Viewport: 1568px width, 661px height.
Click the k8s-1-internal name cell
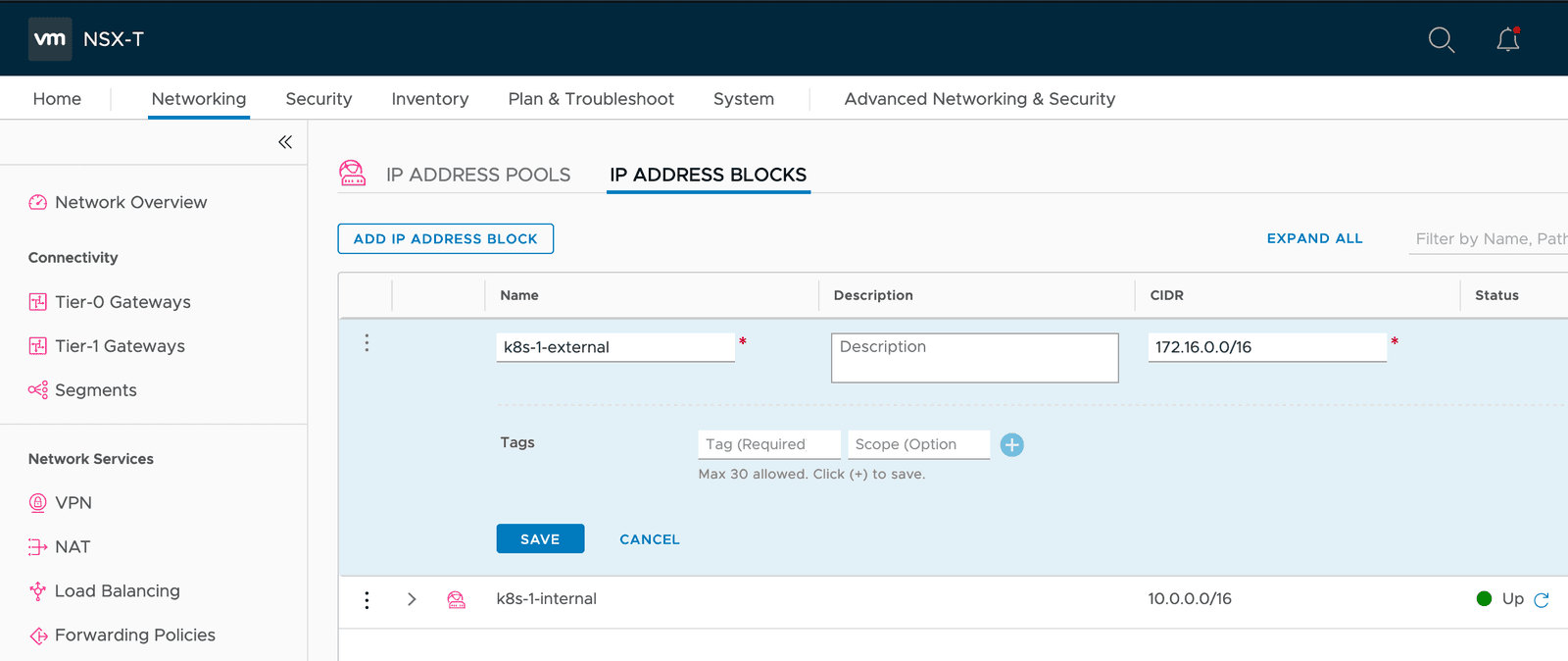pos(547,599)
